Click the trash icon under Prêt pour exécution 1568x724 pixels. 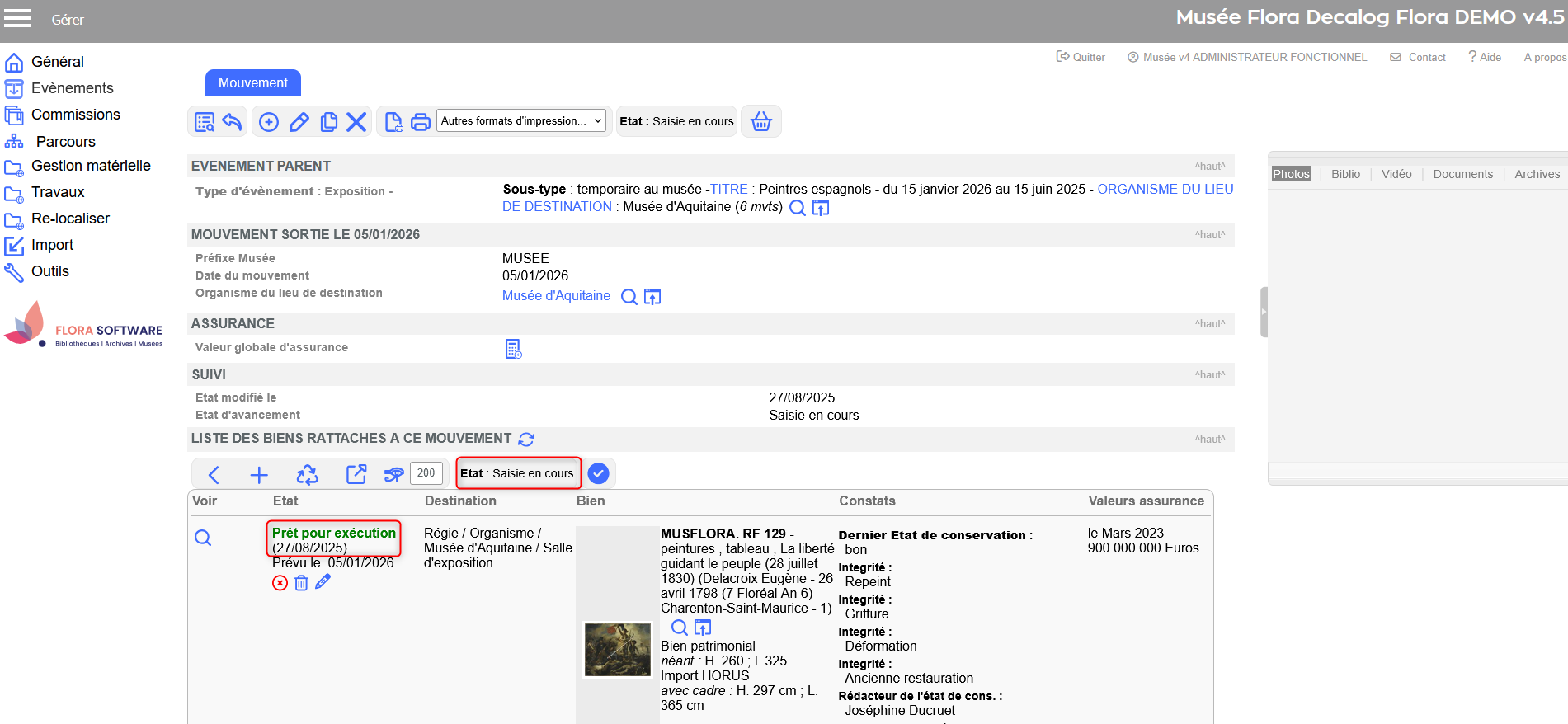tap(301, 583)
